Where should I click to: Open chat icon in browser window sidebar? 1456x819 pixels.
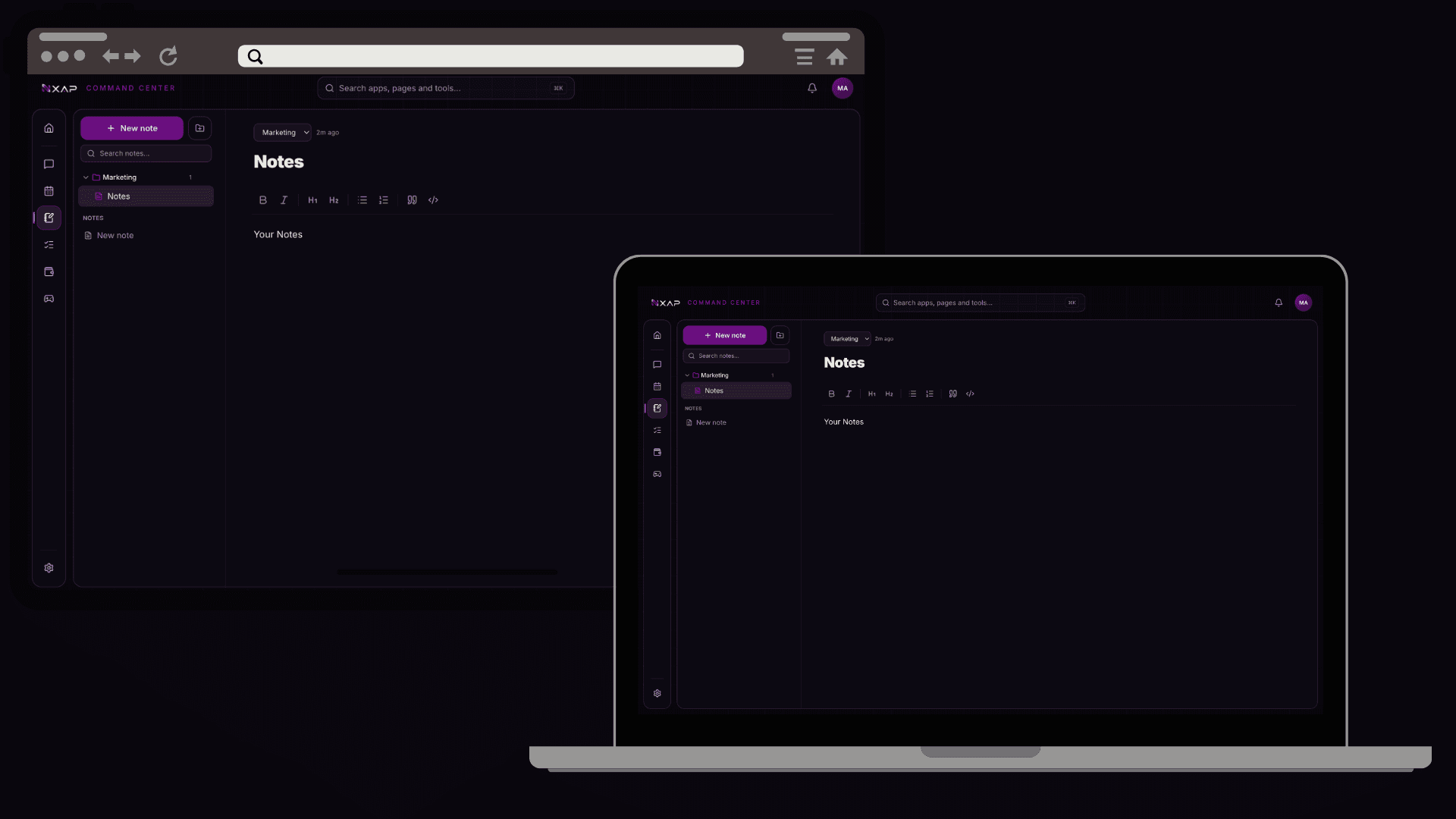(49, 164)
